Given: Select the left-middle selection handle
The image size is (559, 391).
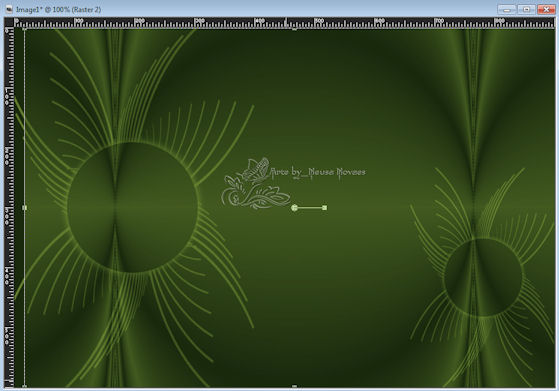Looking at the screenshot, I should click(24, 207).
